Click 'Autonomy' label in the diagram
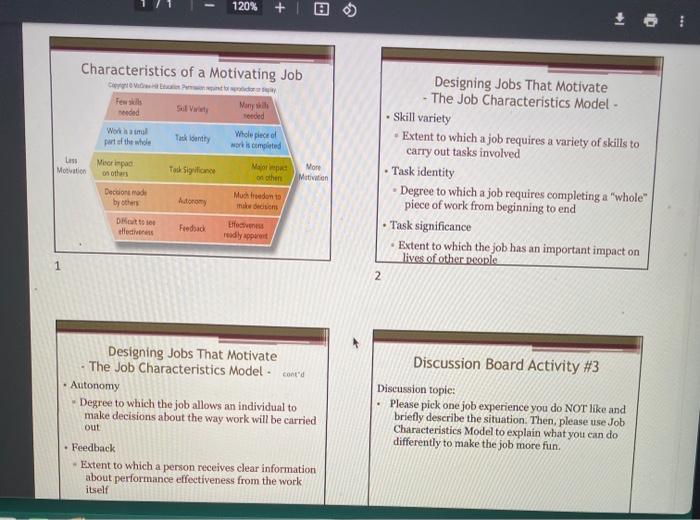The width and height of the screenshot is (700, 520). point(192,201)
